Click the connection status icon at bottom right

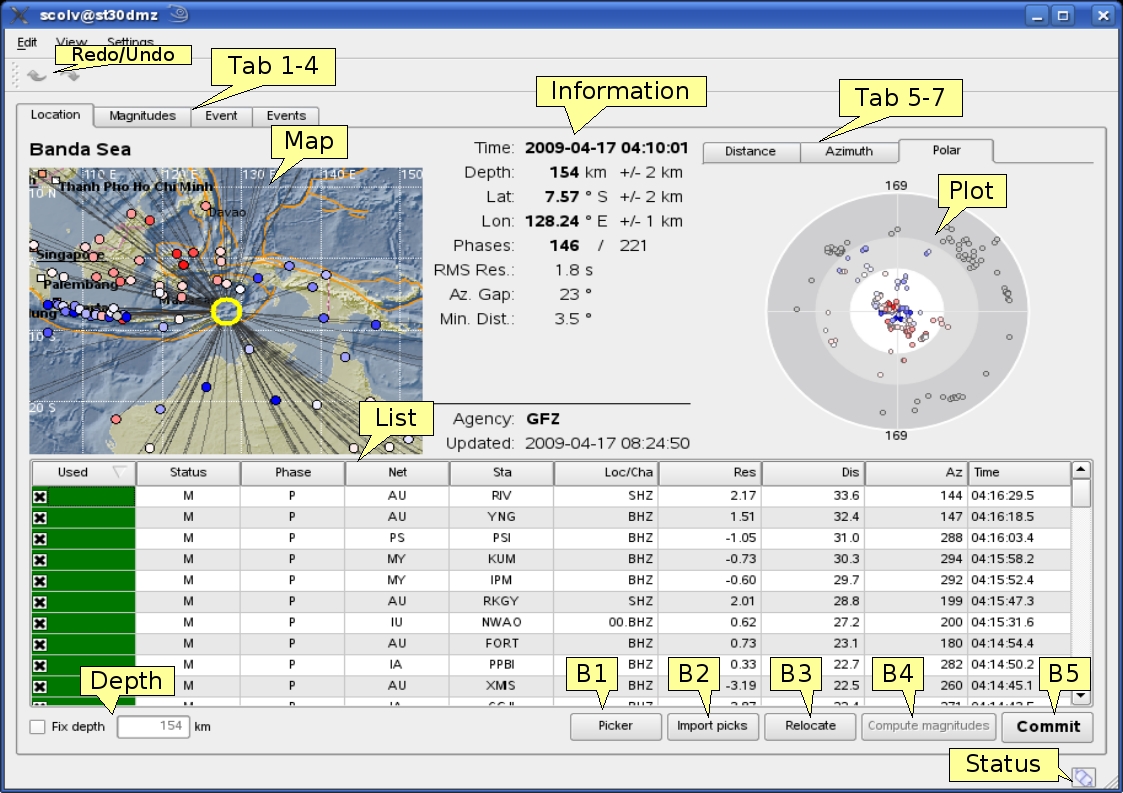(x=1084, y=777)
